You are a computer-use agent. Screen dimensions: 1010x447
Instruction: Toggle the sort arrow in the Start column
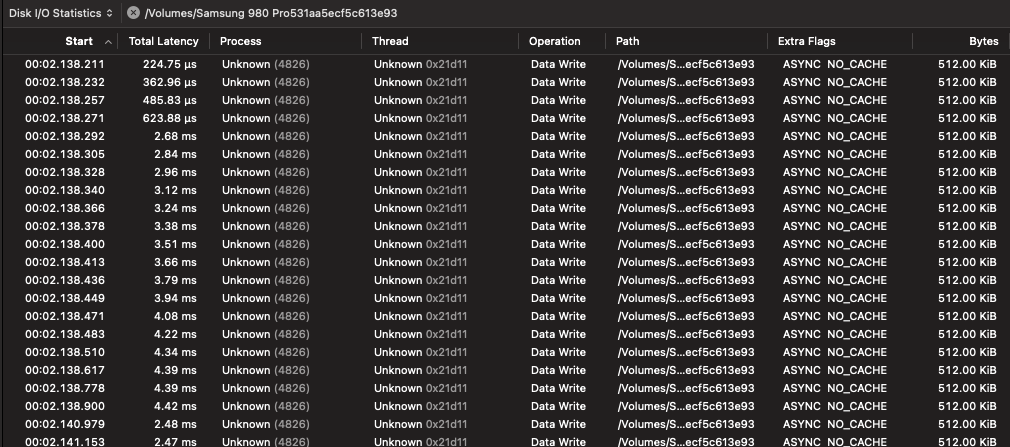(x=108, y=42)
